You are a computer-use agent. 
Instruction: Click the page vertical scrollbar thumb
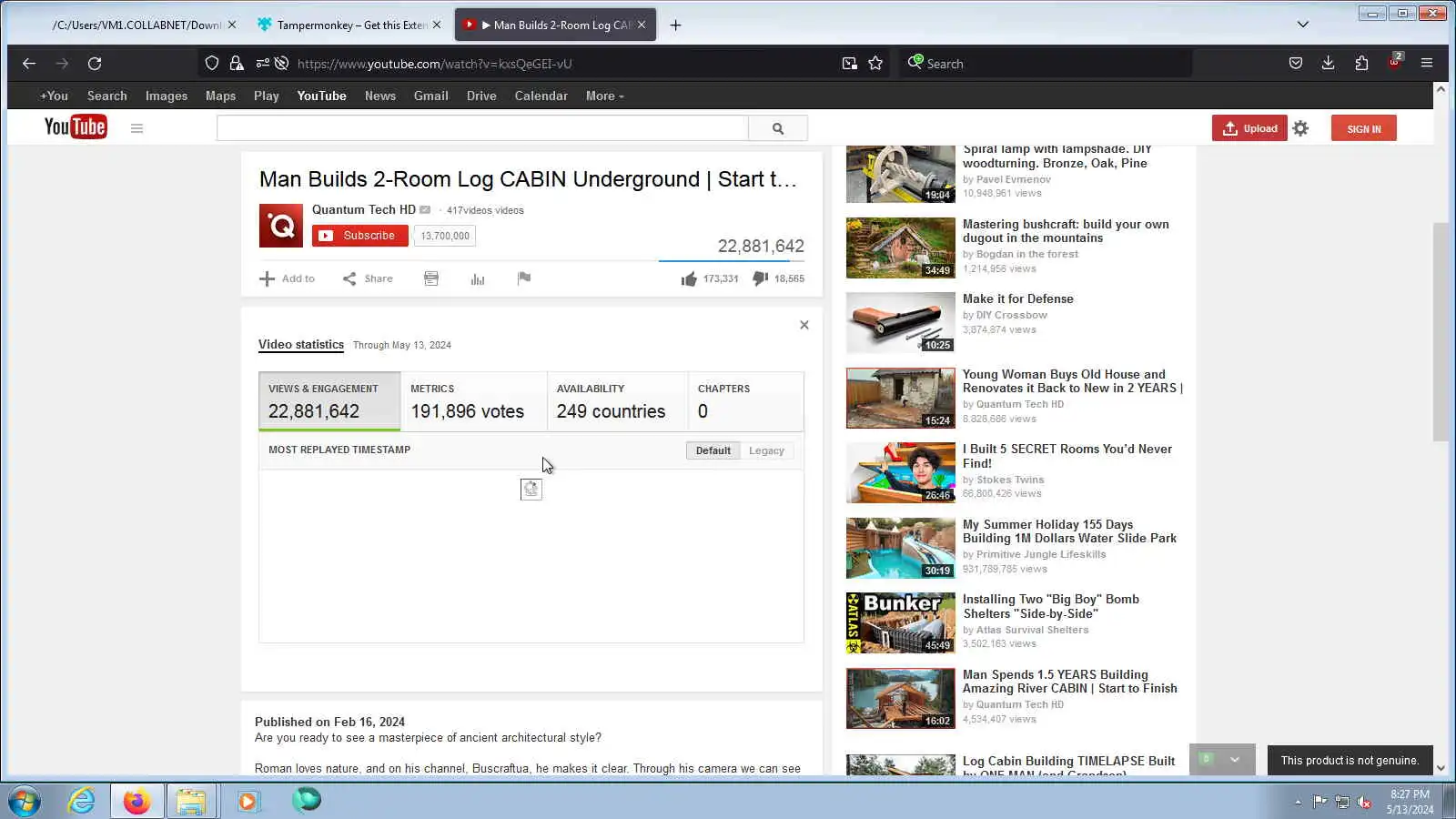1440,332
